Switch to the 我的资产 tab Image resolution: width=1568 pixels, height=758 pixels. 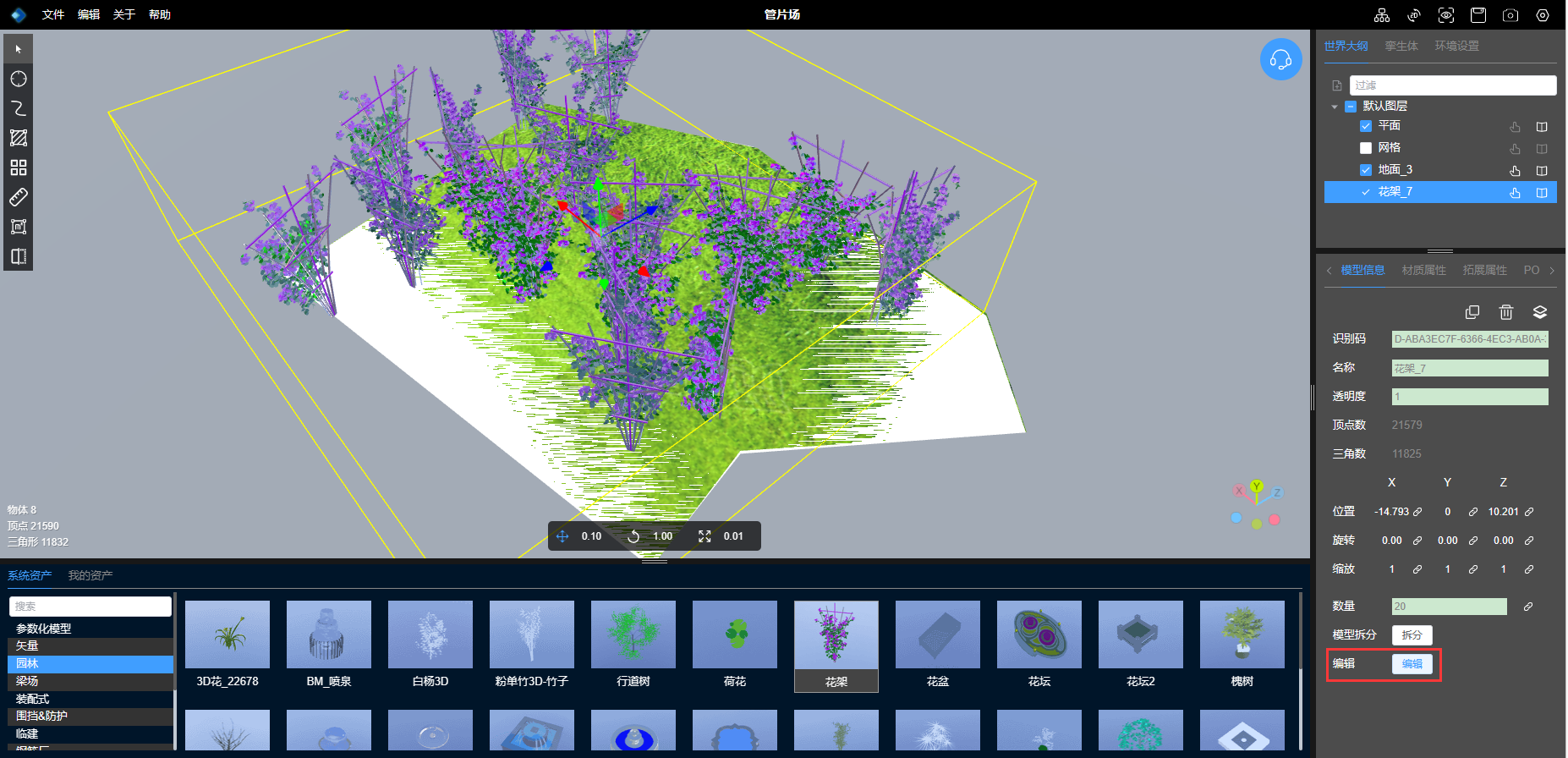[x=90, y=576]
